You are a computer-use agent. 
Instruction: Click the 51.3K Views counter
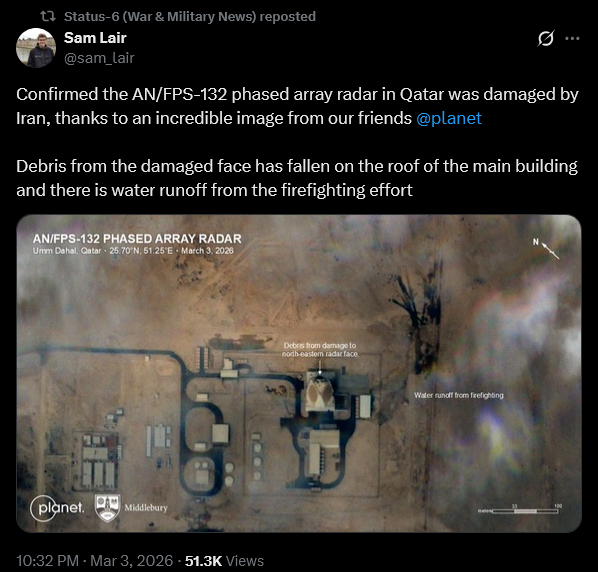pos(224,561)
